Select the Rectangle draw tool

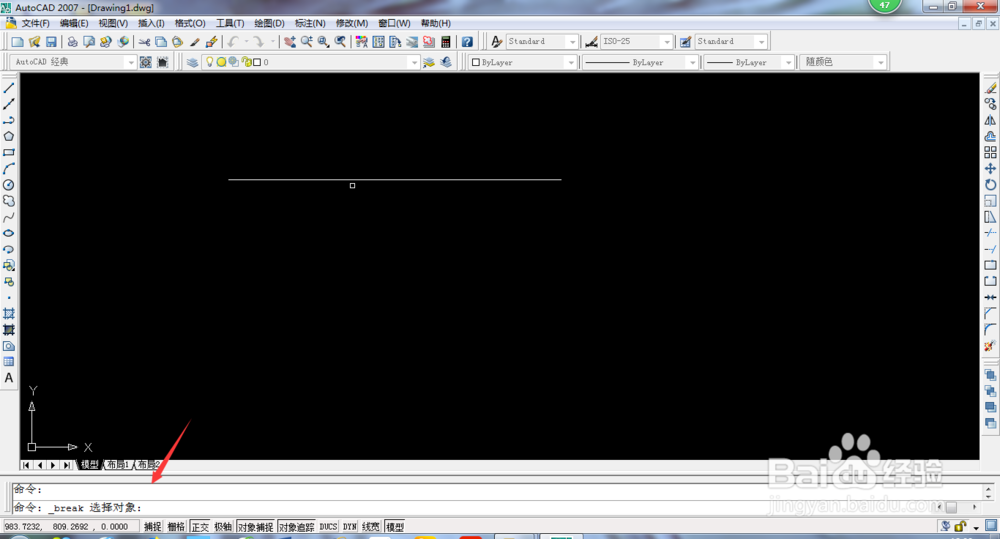point(9,152)
